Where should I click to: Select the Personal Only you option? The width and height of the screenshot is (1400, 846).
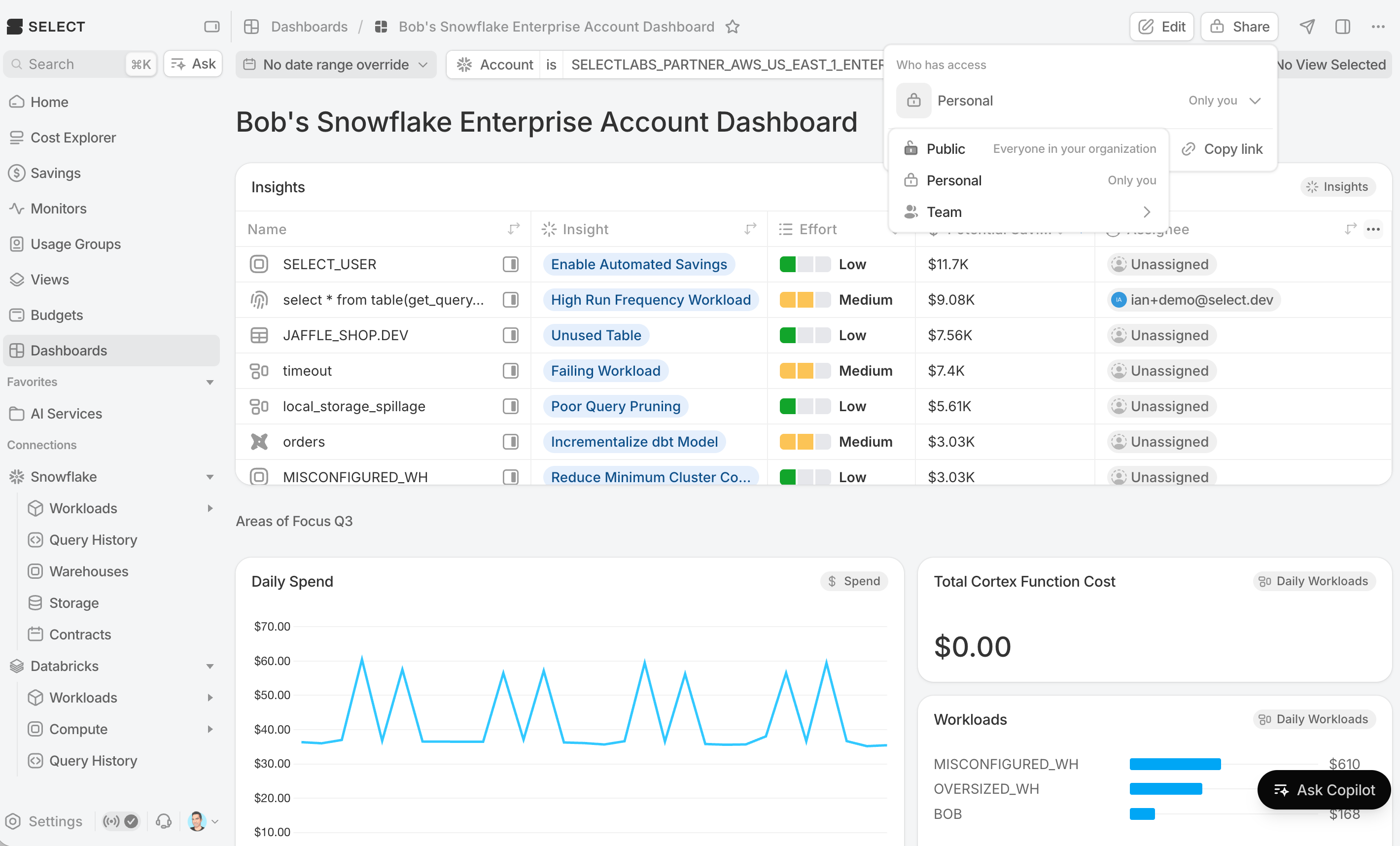point(1029,180)
